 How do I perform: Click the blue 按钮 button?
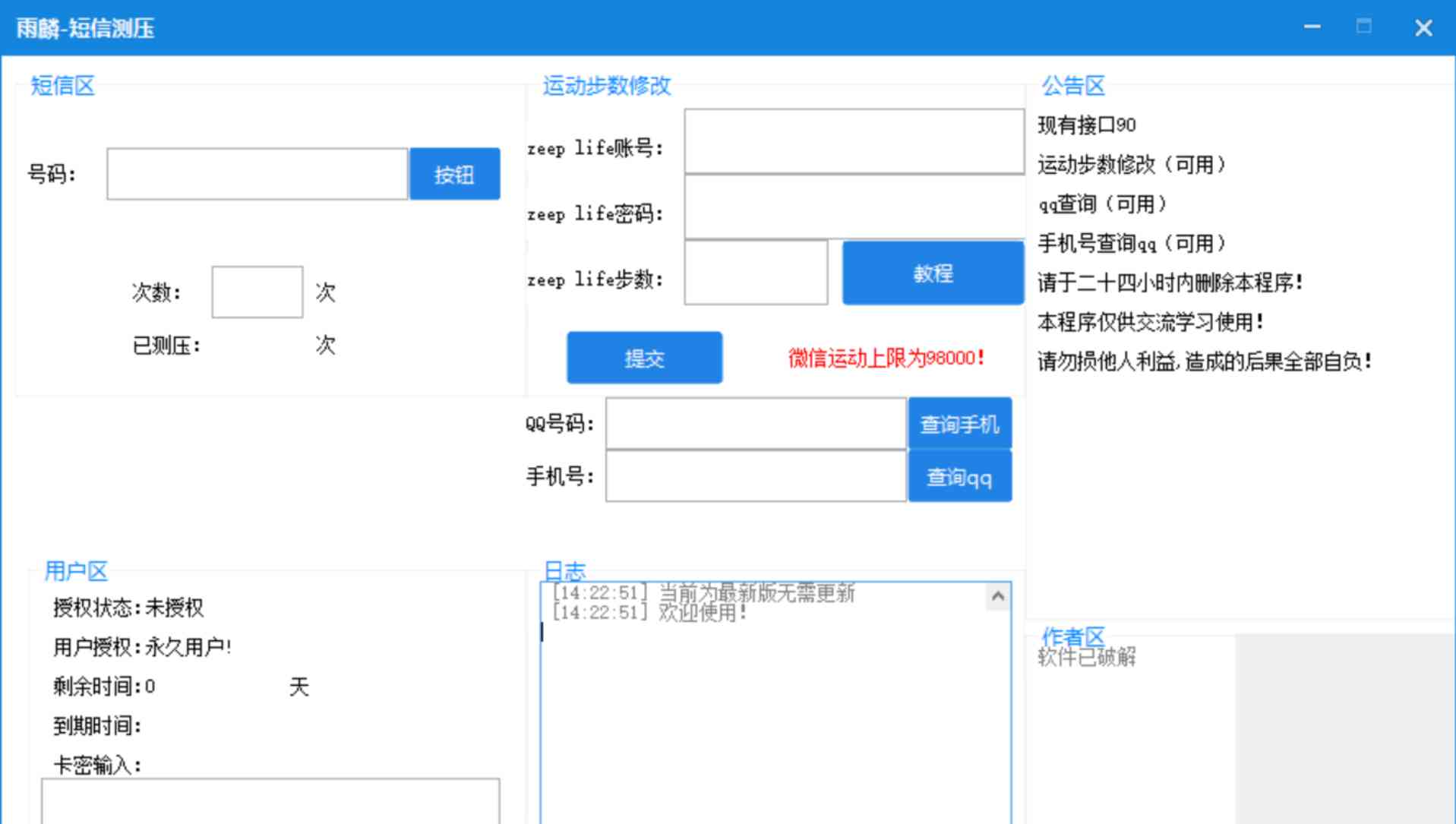tap(454, 174)
